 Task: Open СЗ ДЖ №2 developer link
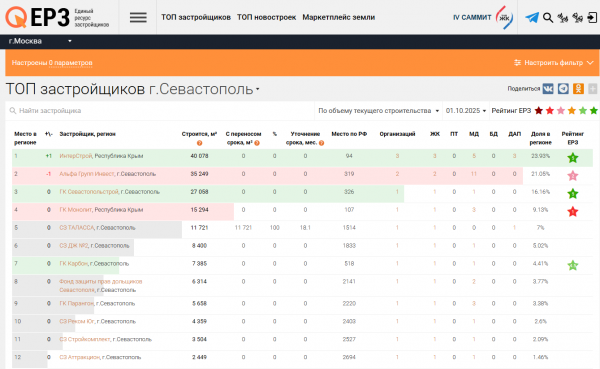(73, 246)
